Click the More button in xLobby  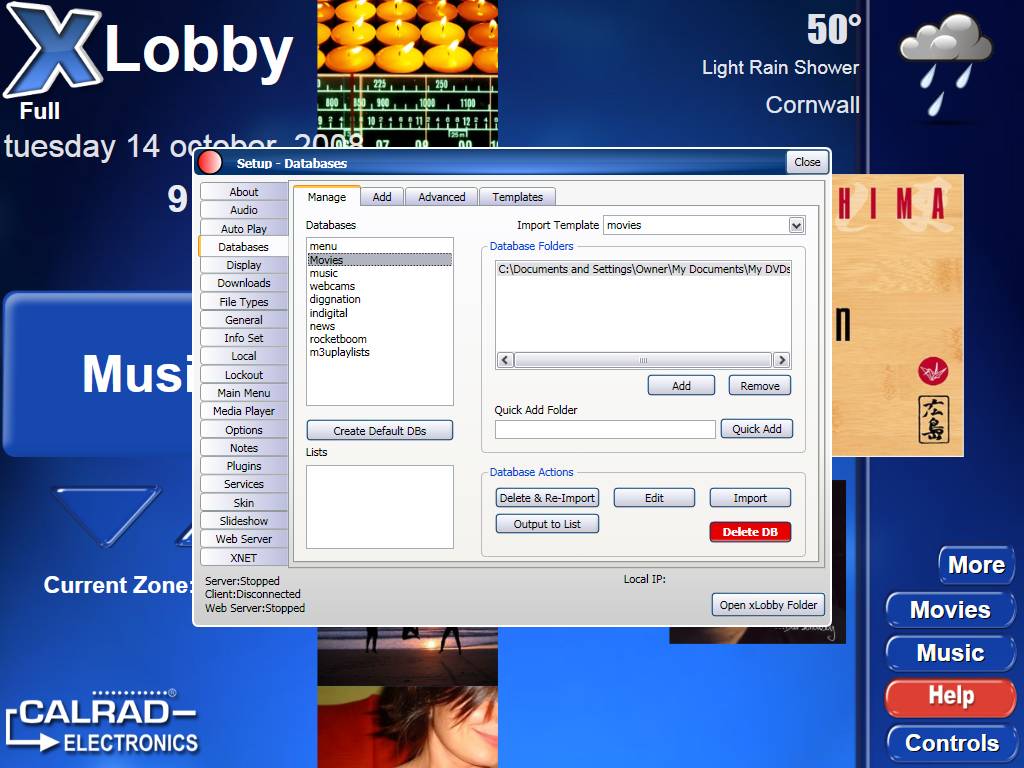pyautogui.click(x=976, y=565)
